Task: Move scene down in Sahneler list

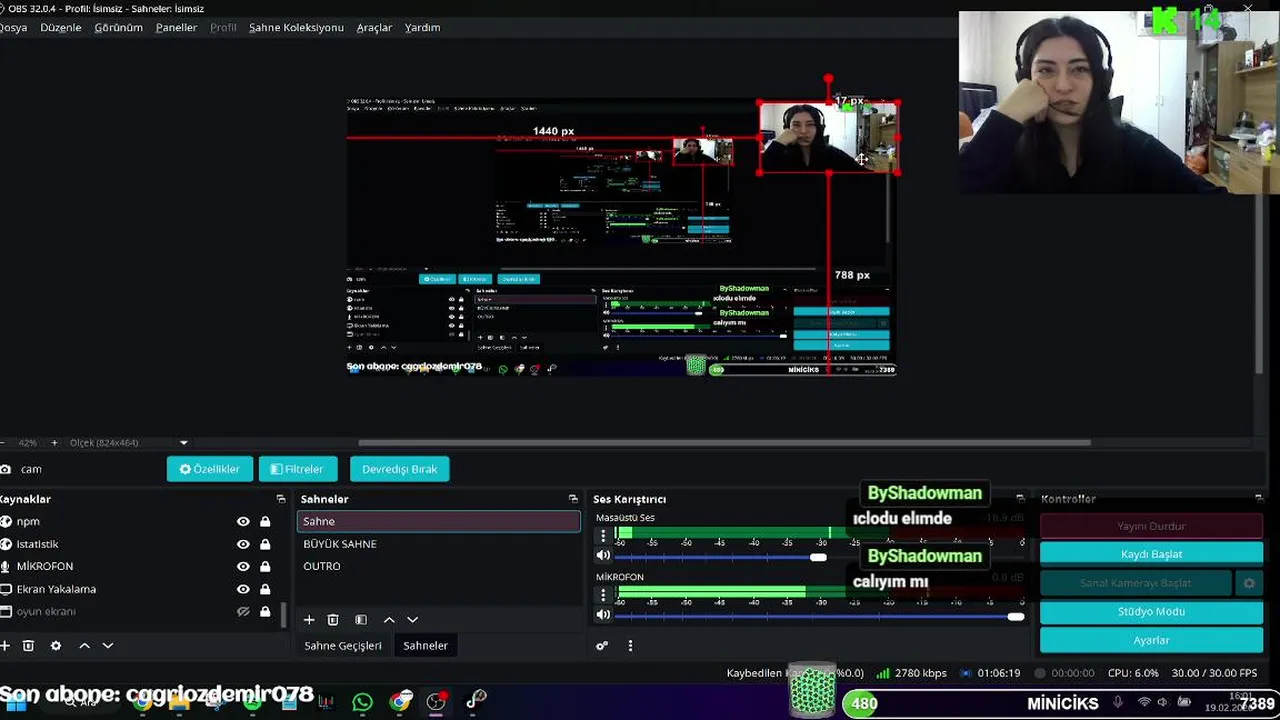Action: tap(412, 620)
